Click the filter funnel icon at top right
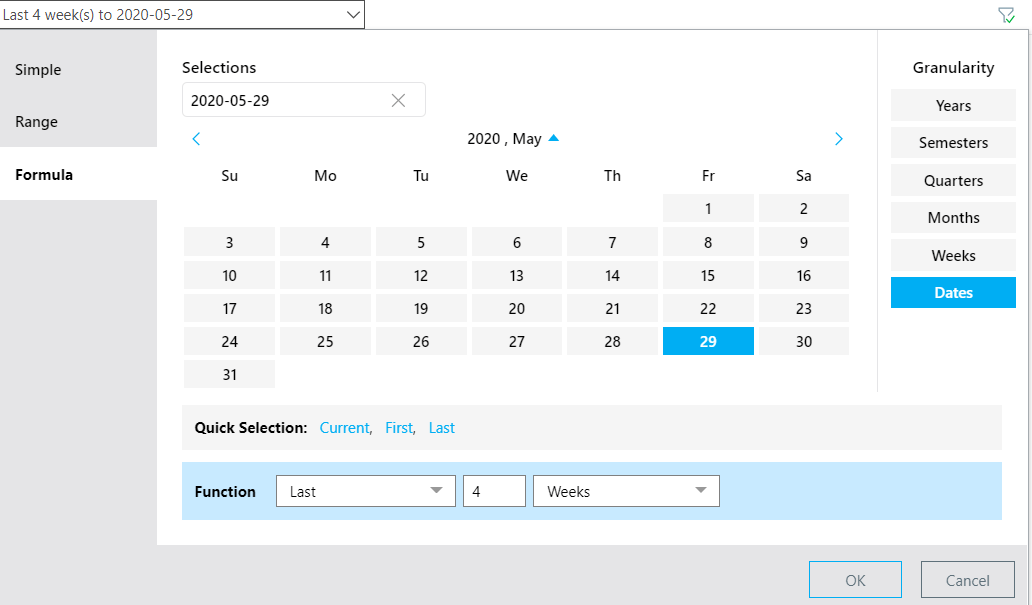This screenshot has width=1032, height=605. coord(1006,15)
